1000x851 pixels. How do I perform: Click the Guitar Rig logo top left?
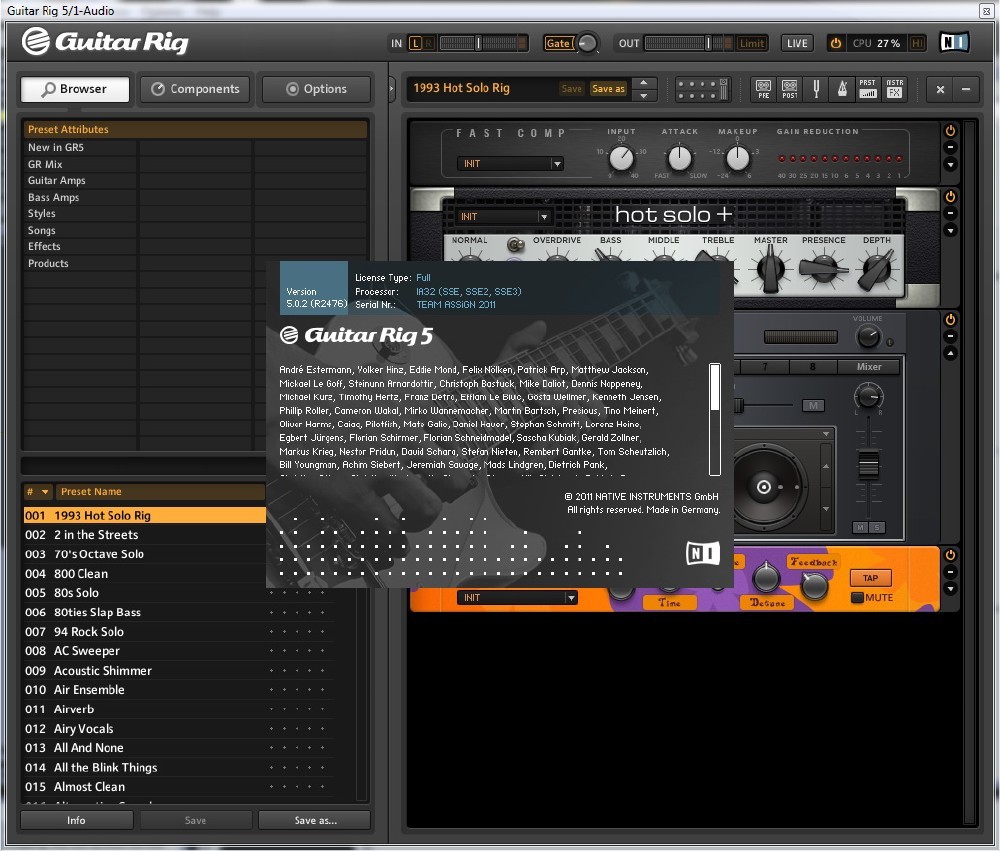(105, 41)
